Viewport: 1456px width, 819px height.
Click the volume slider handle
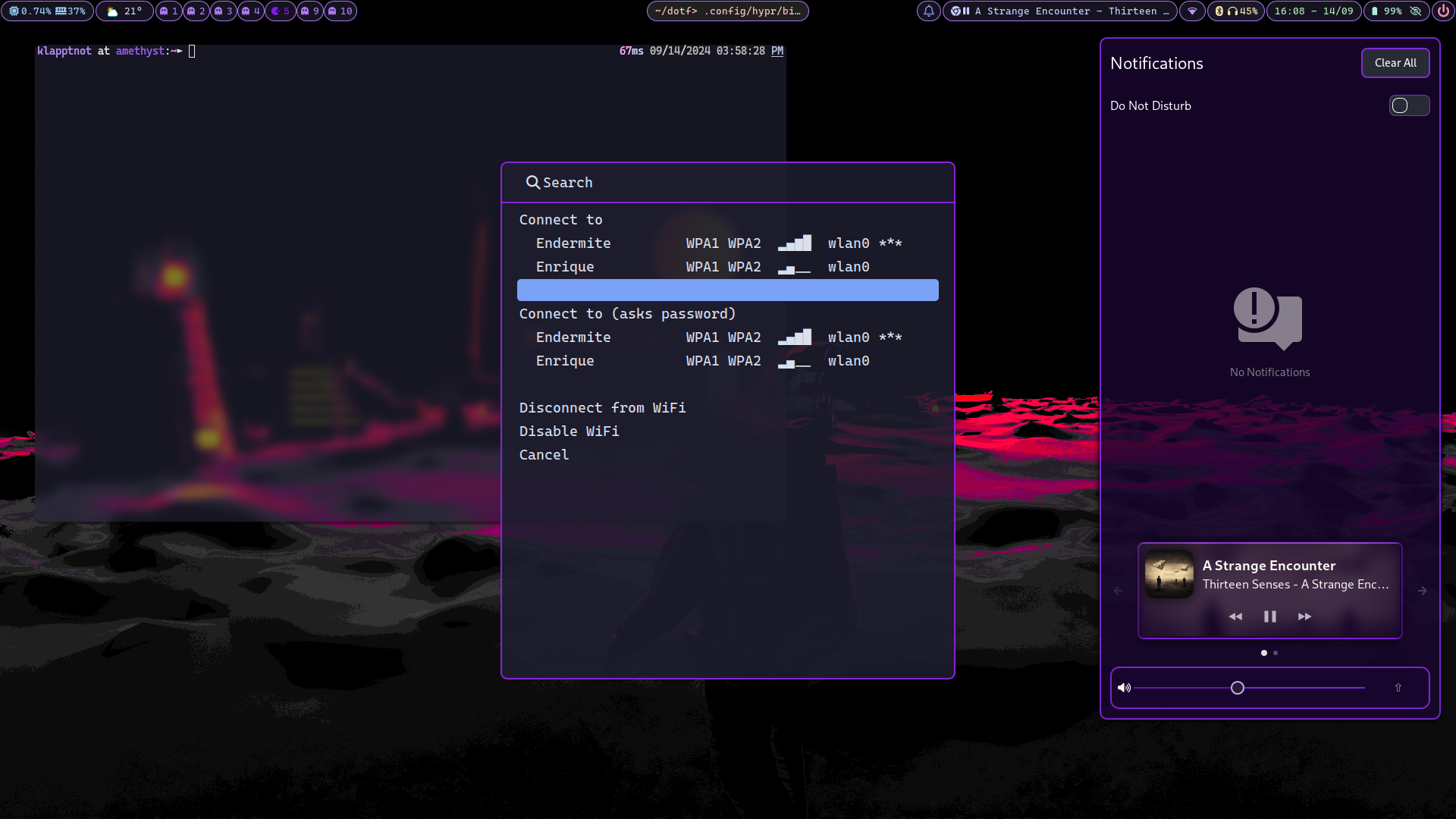pos(1238,688)
